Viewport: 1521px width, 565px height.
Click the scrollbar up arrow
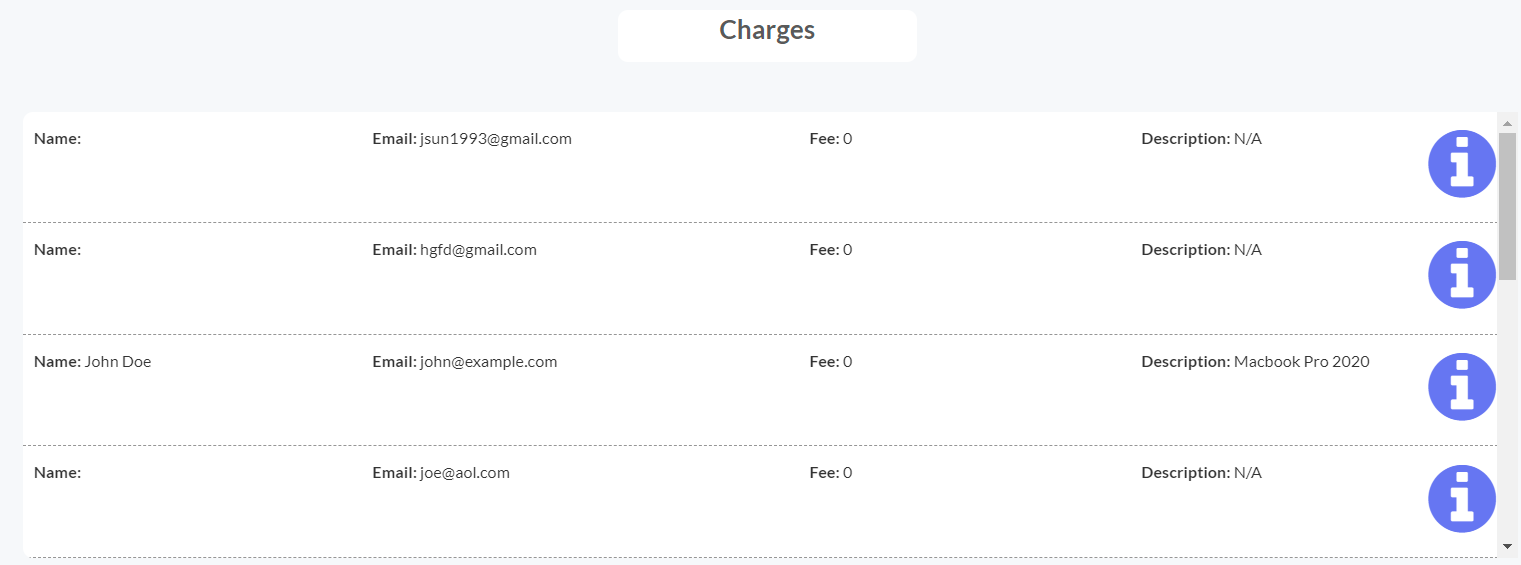point(1507,122)
